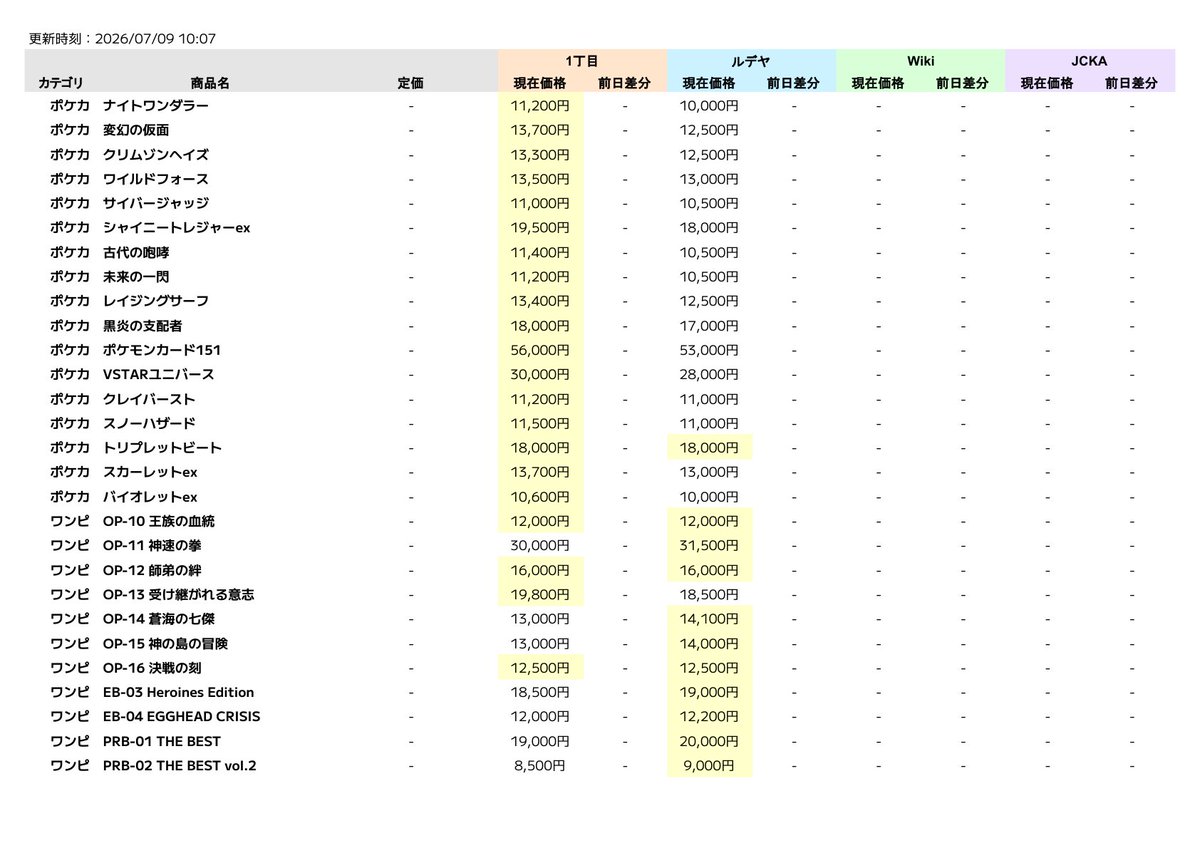Click the 11,400円 price for 古代の咆哮
This screenshot has height=848, width=1200.
pyautogui.click(x=541, y=252)
